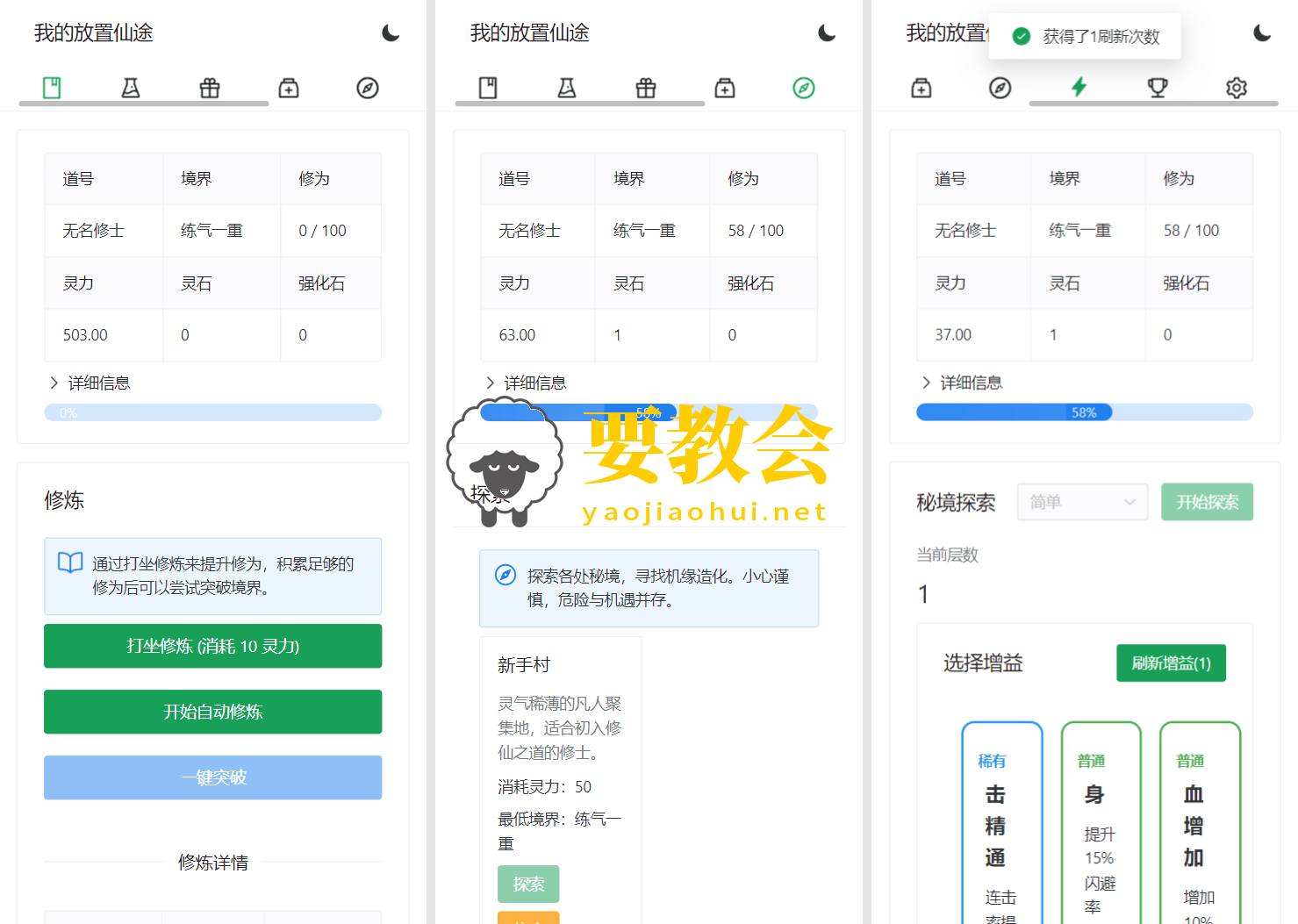Click 探索 button in 新手村 card
Image resolution: width=1298 pixels, height=924 pixels.
pos(528,885)
